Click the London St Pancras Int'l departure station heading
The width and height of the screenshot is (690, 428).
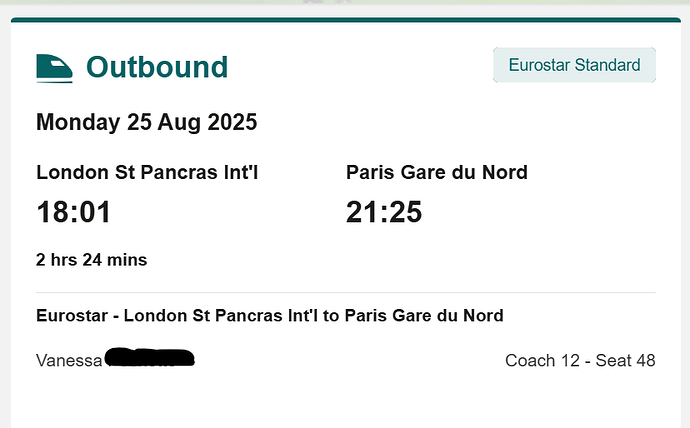[154, 172]
